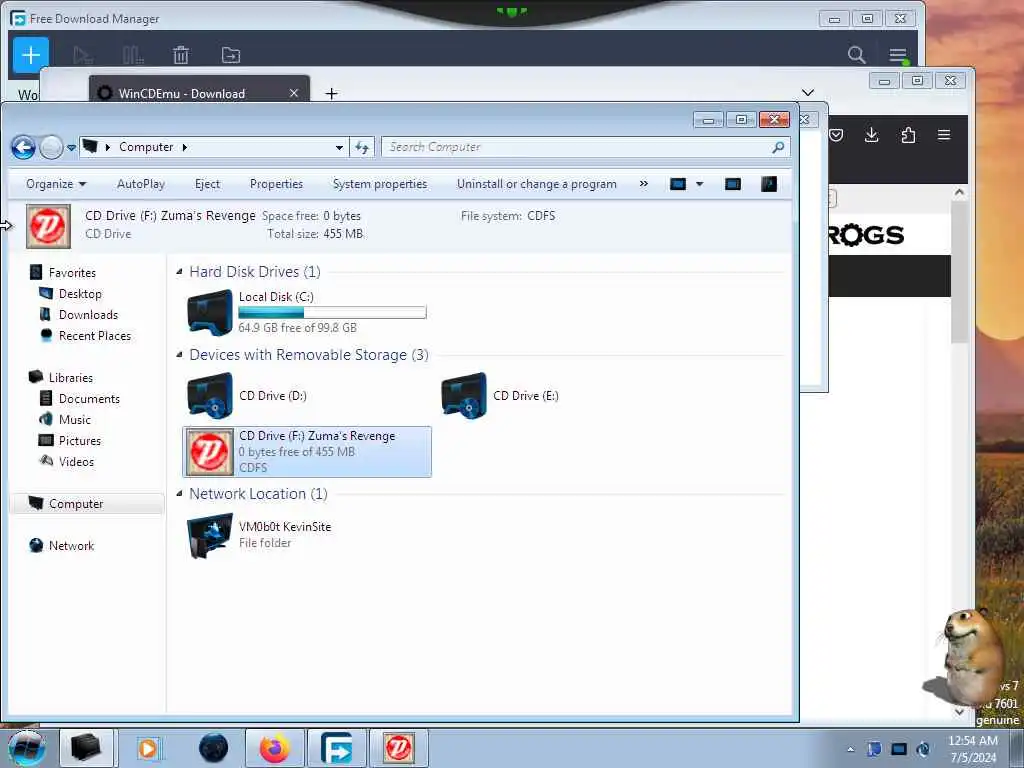The height and width of the screenshot is (768, 1024).
Task: Click the Zuma's Revenge icon in details header
Action: pos(48,226)
